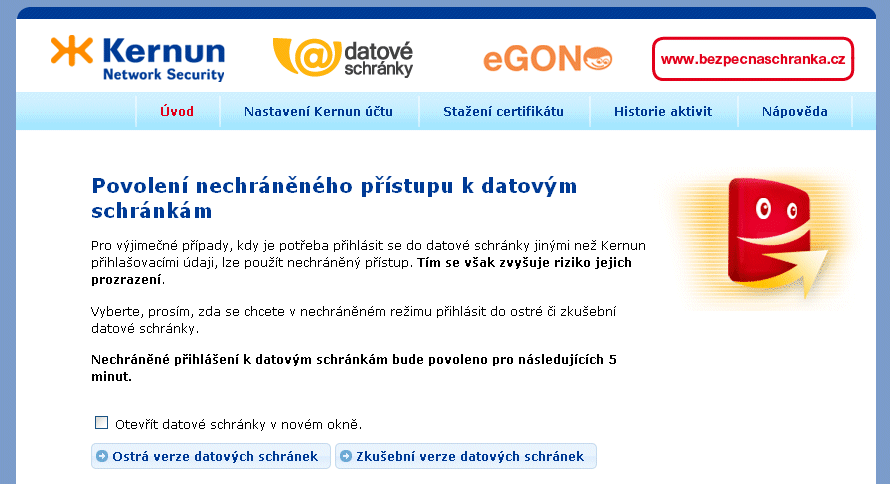Click arrow icon on Zkušební verze button
The image size is (890, 484).
346,457
